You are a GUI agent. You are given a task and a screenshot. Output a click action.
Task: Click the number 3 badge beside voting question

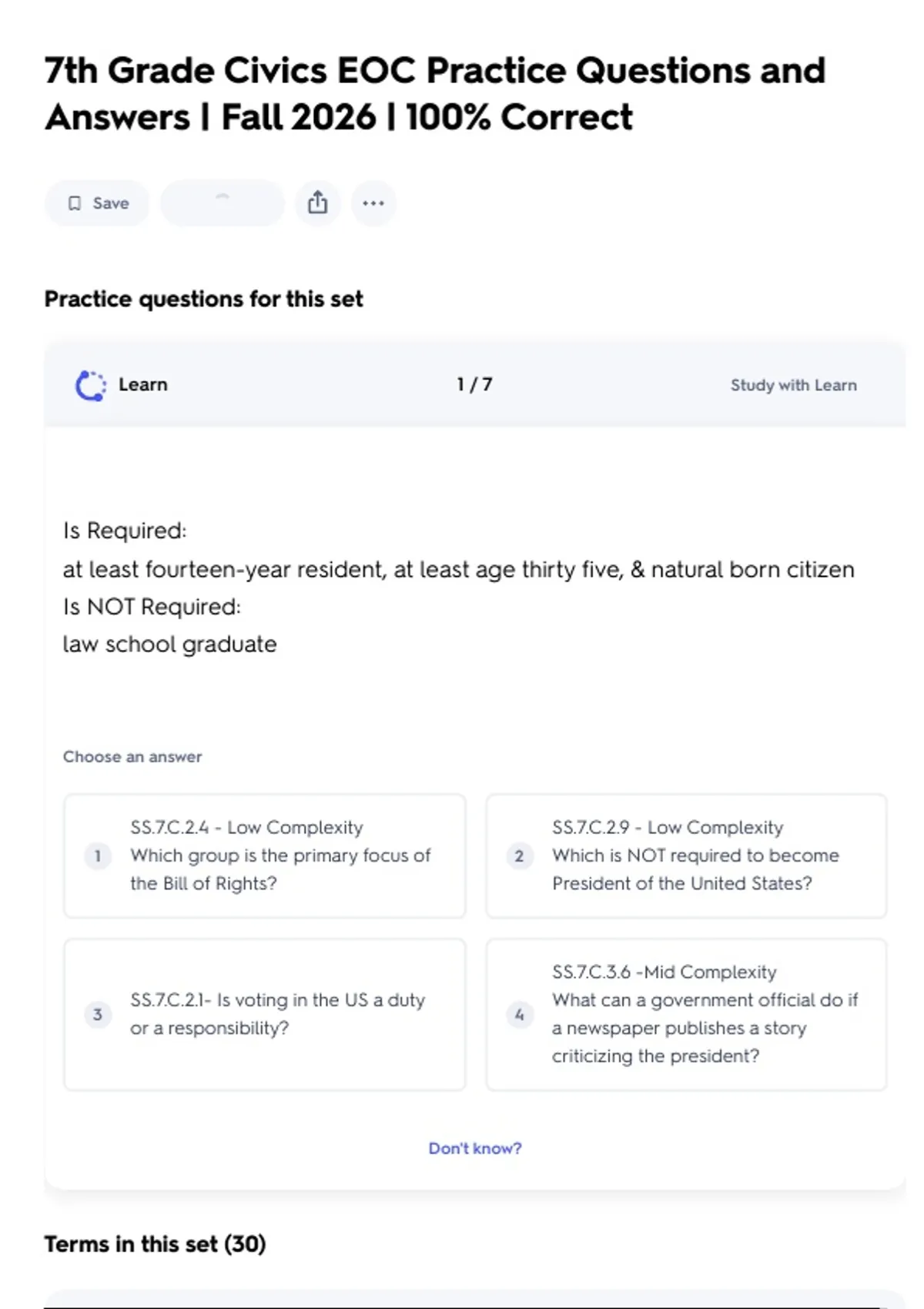(x=98, y=1014)
